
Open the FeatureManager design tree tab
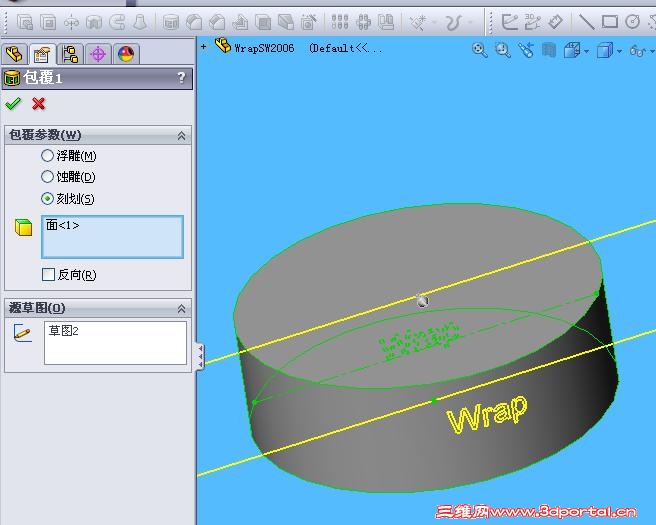click(x=15, y=54)
